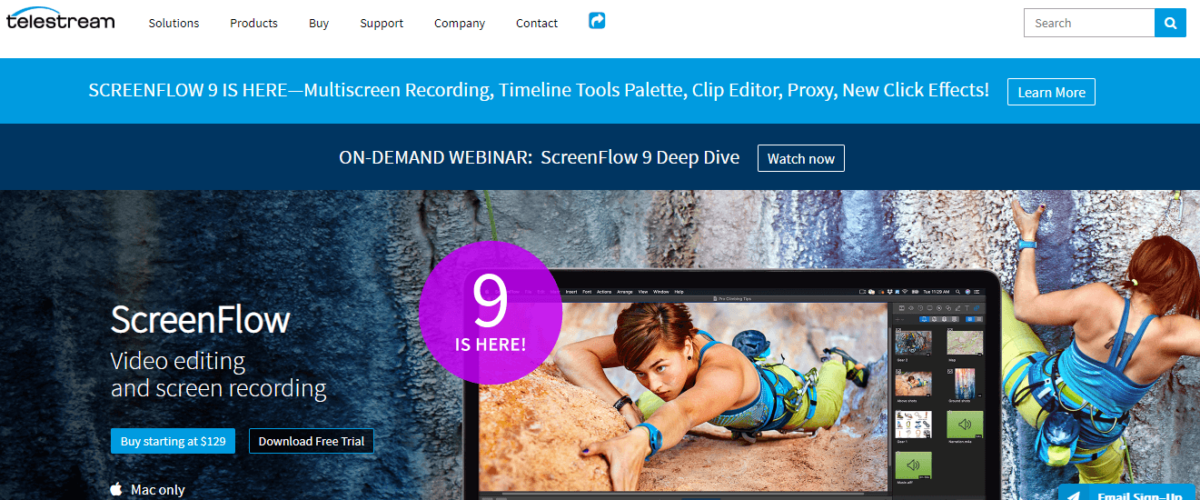The width and height of the screenshot is (1200, 500).
Task: Click the 'Video editing and screen recording' tagline
Action: click(218, 374)
